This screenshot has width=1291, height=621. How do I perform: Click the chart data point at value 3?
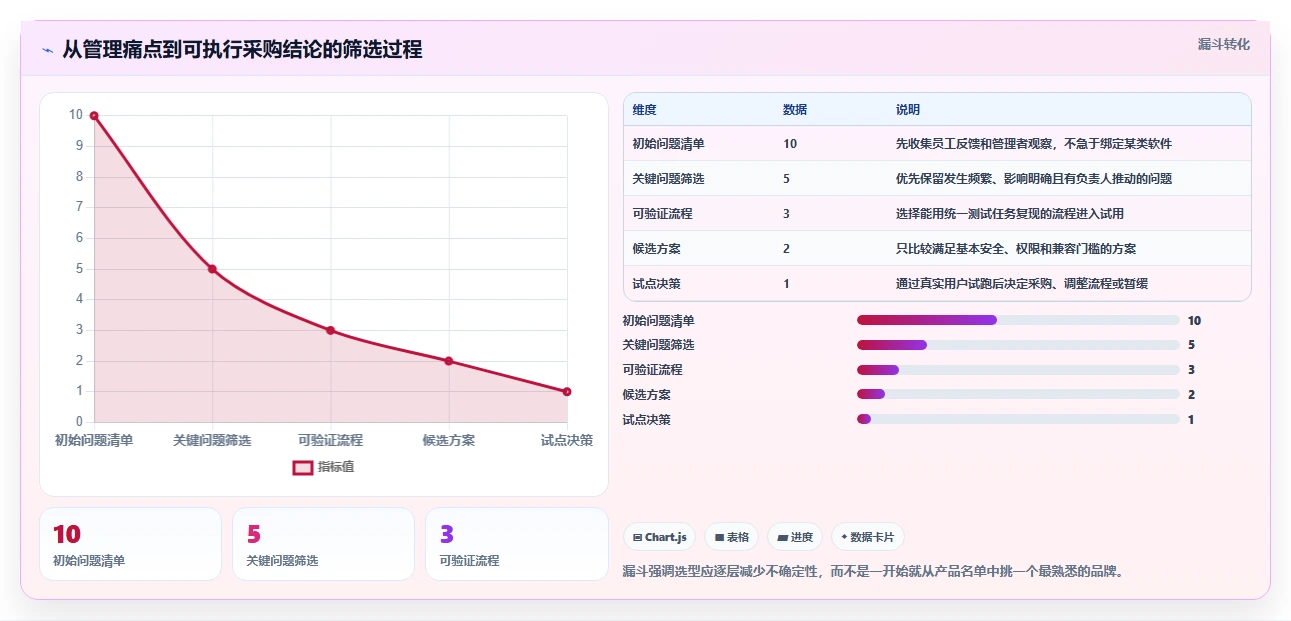[330, 331]
